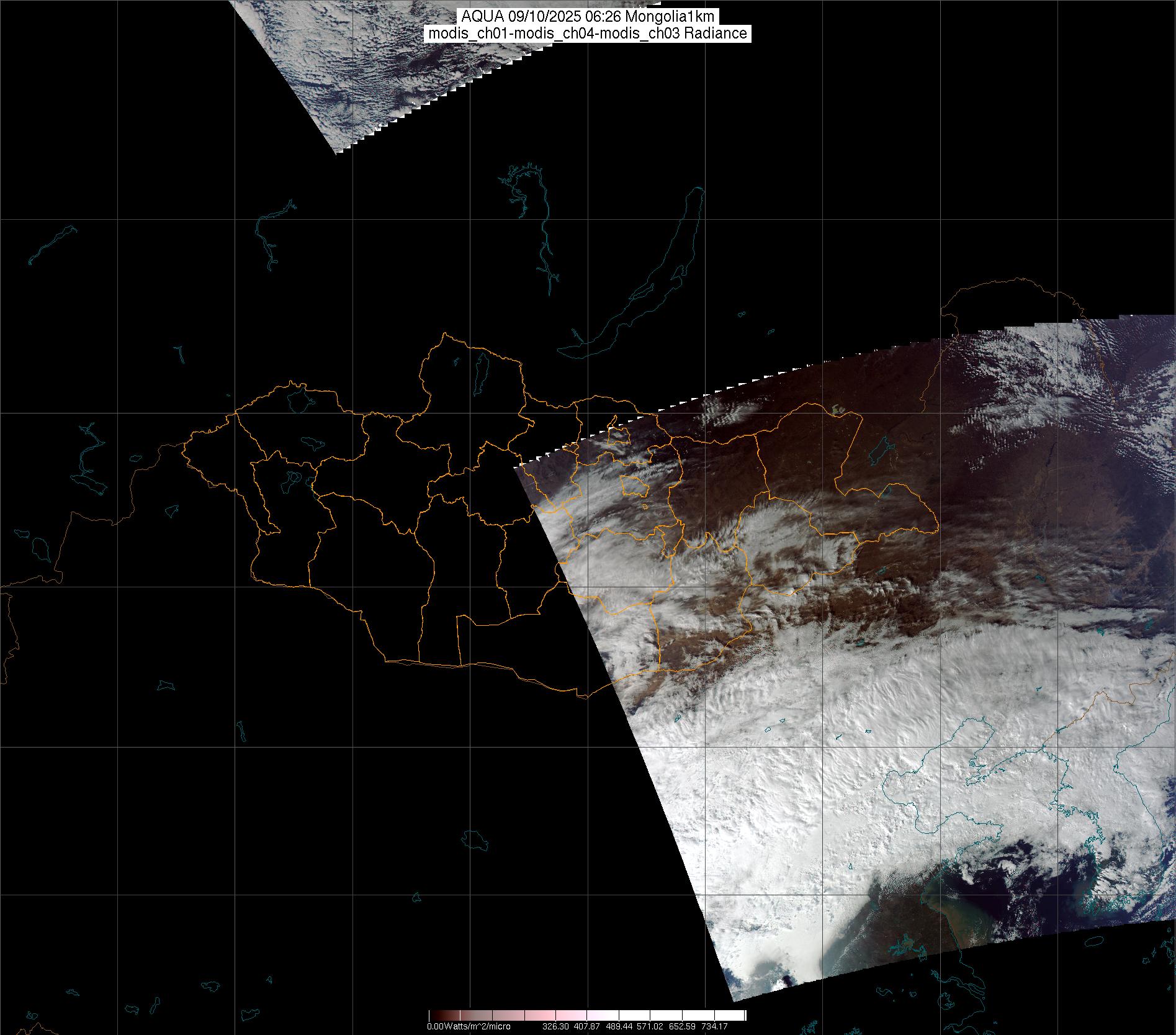Click the white end of the radiance colorbar
This screenshot has width=1176, height=1035.
[x=738, y=1015]
